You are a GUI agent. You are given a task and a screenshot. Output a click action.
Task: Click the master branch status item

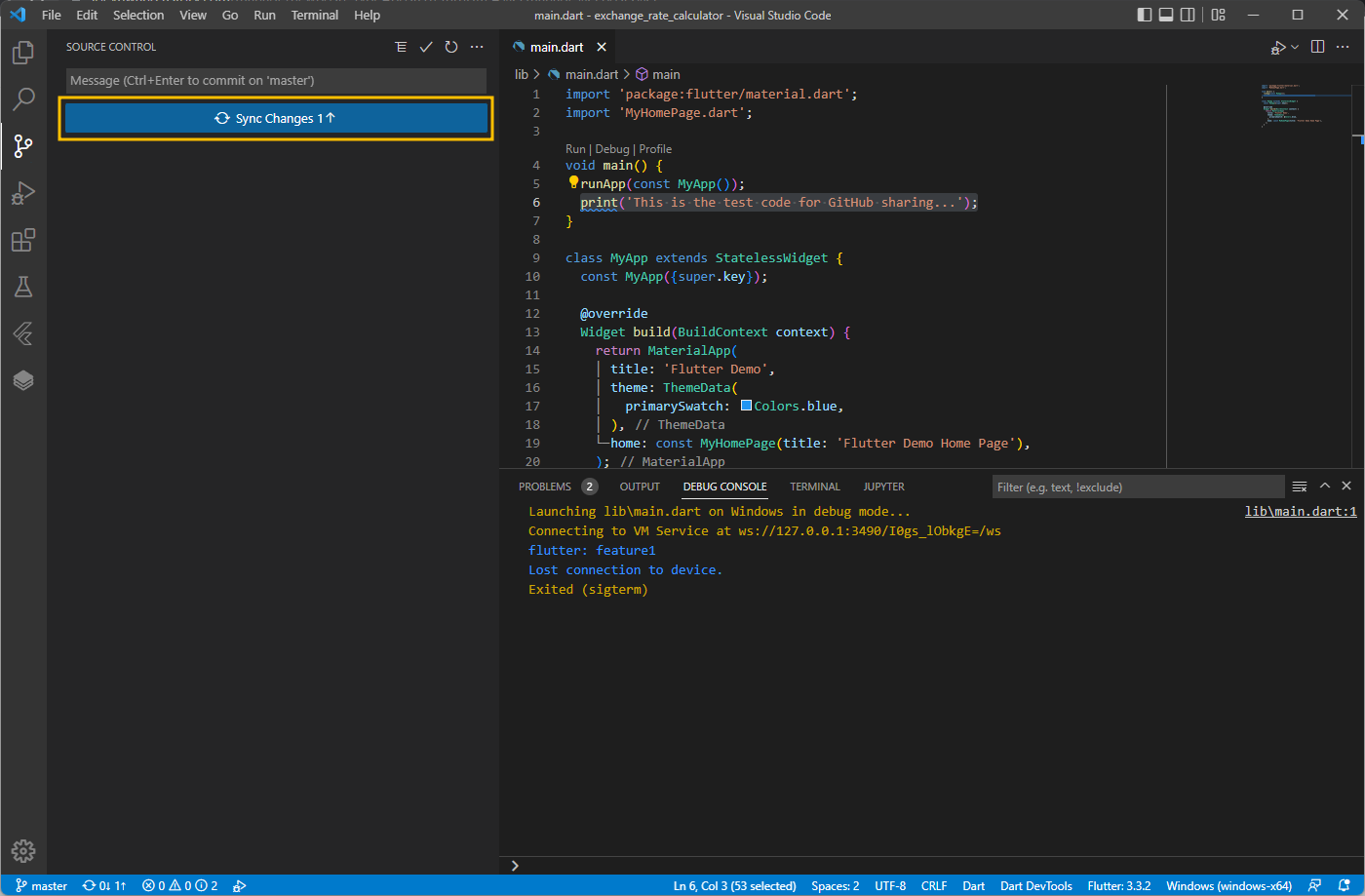point(42,885)
